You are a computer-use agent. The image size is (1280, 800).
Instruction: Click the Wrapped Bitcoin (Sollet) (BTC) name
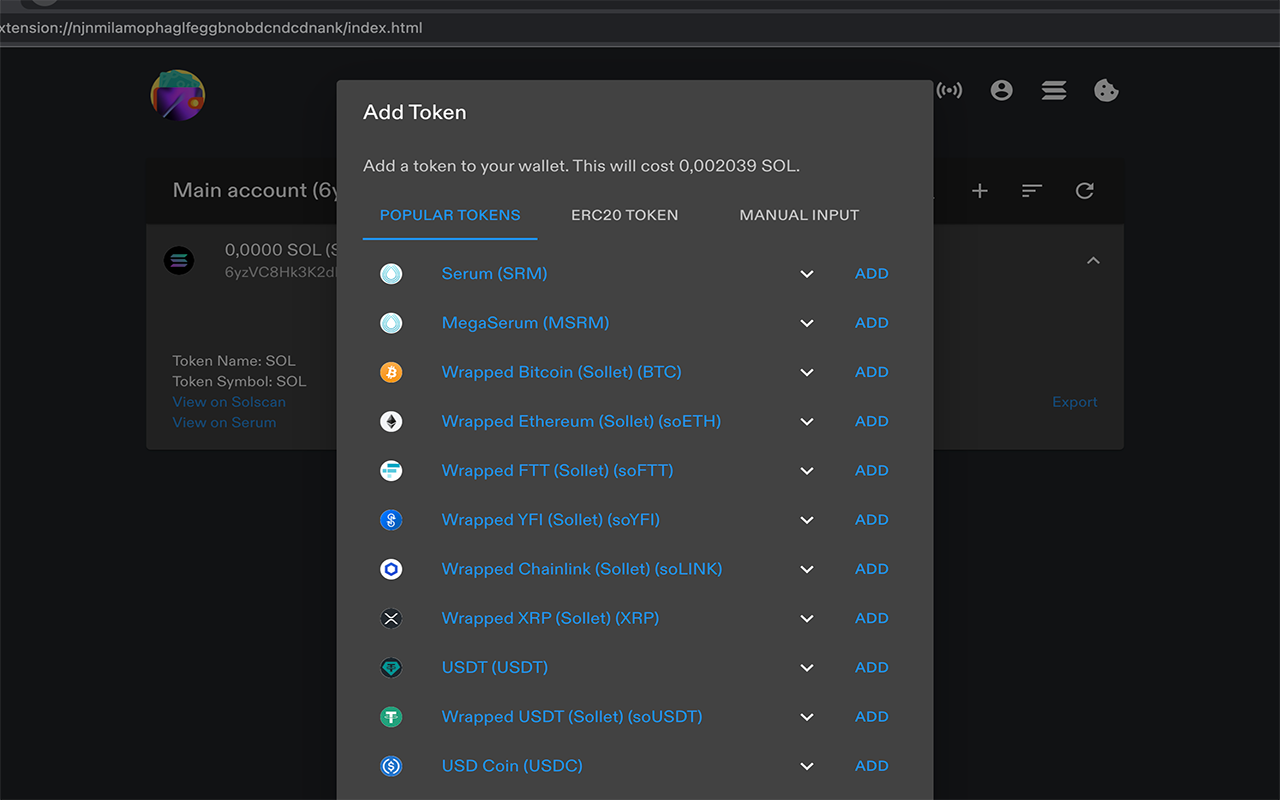pos(561,372)
